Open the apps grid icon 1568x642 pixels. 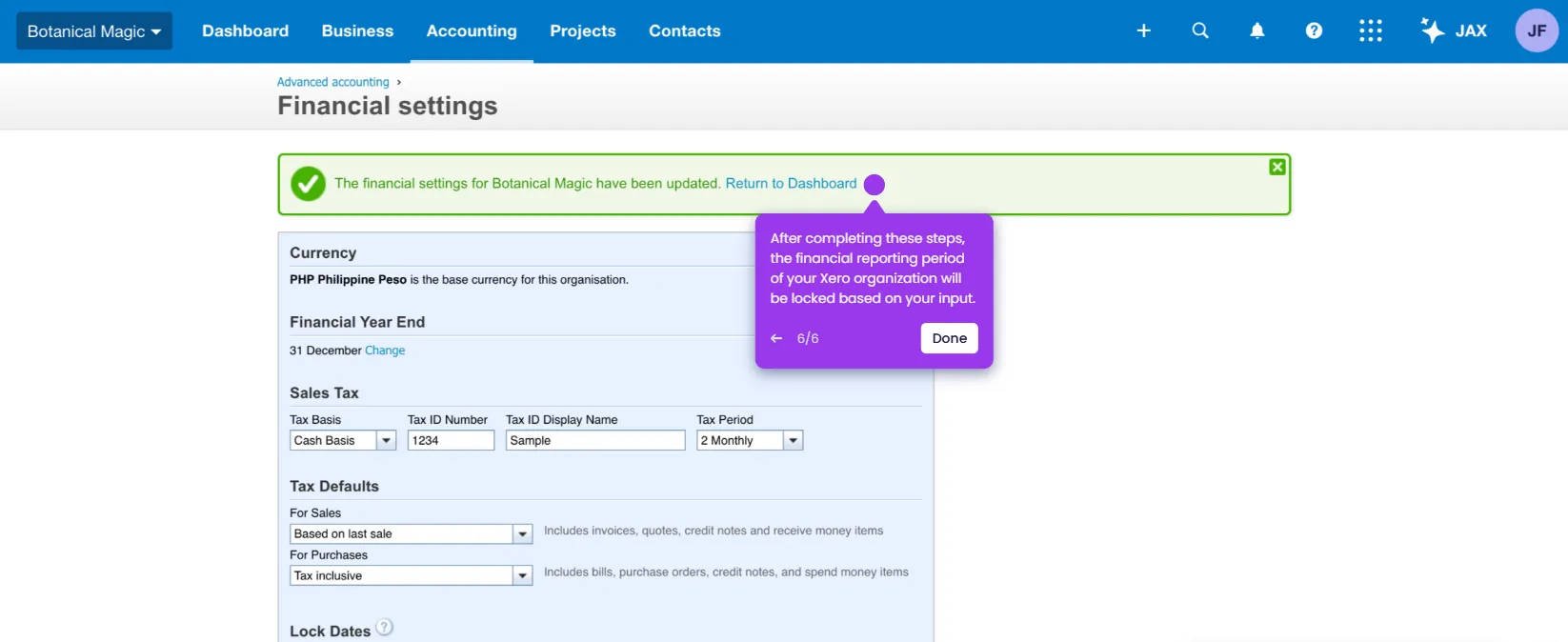pyautogui.click(x=1370, y=31)
